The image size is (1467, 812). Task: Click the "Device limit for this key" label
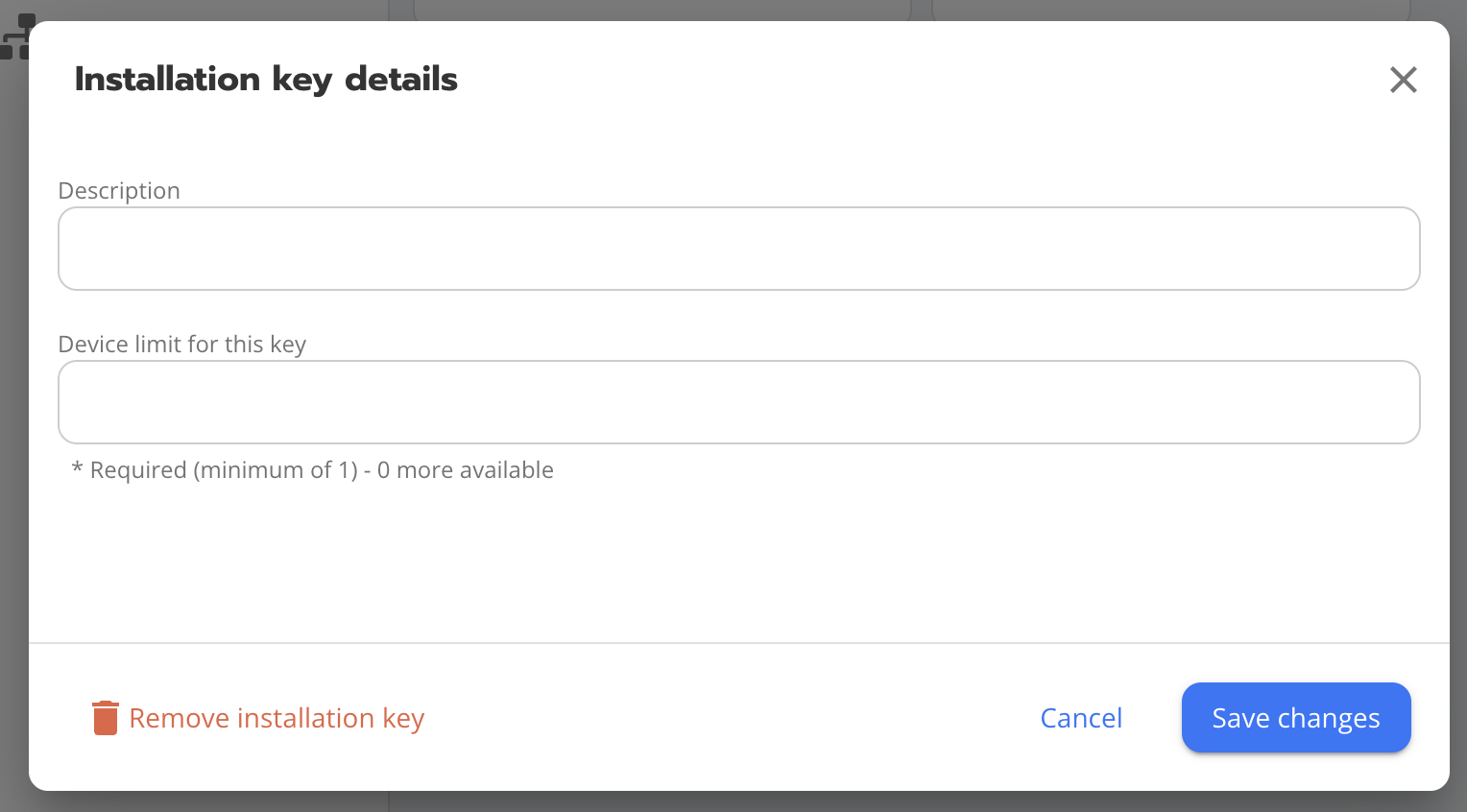click(x=182, y=345)
